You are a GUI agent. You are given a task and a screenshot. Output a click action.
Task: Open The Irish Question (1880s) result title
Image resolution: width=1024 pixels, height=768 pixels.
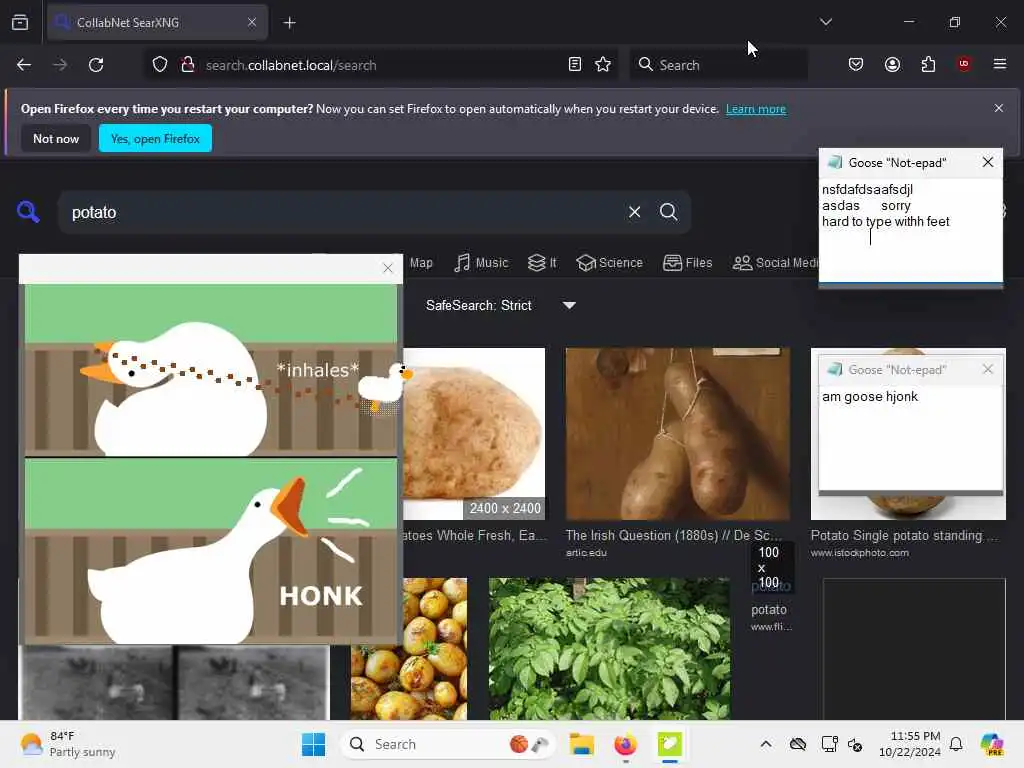673,536
